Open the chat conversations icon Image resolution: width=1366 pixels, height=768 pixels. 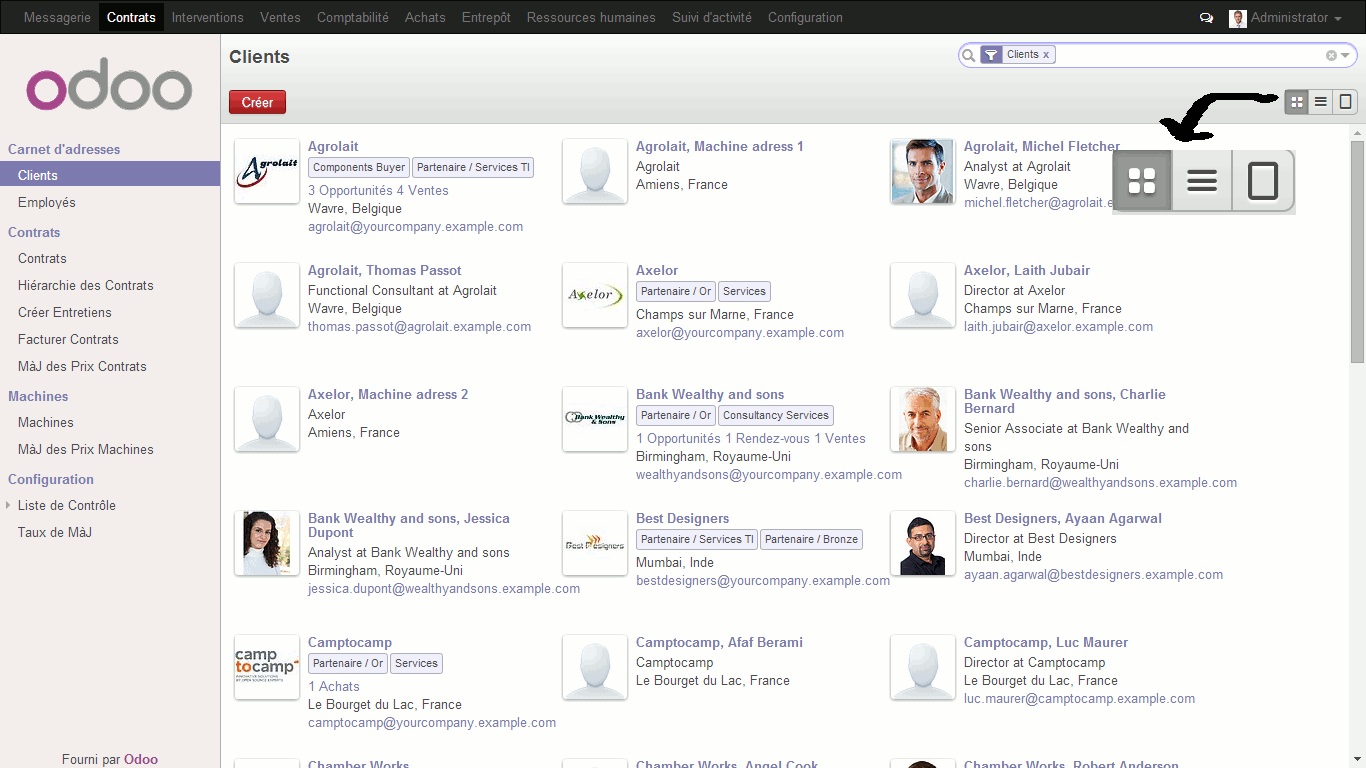(x=1206, y=18)
